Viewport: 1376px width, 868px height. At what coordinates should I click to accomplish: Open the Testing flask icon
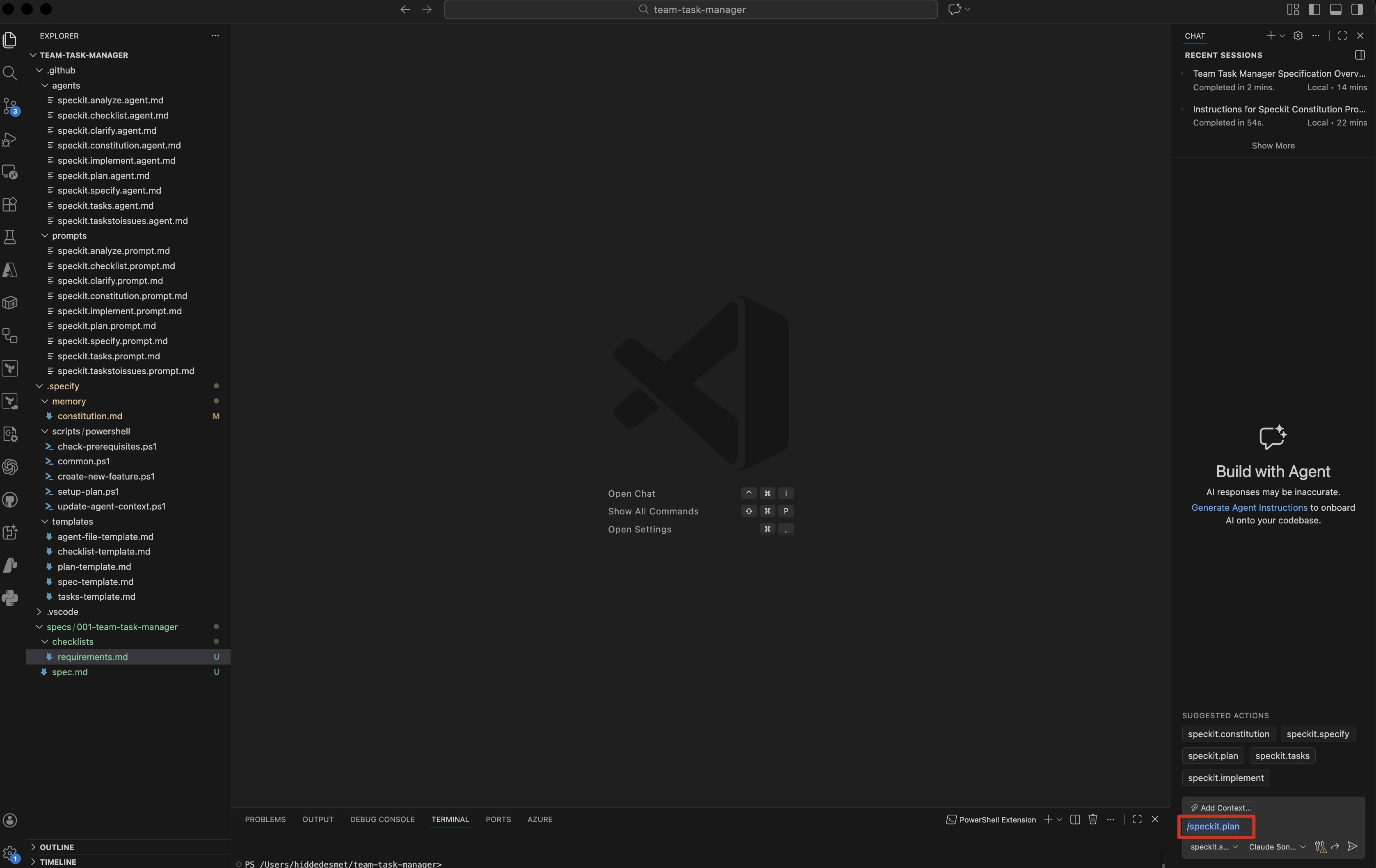click(x=10, y=237)
